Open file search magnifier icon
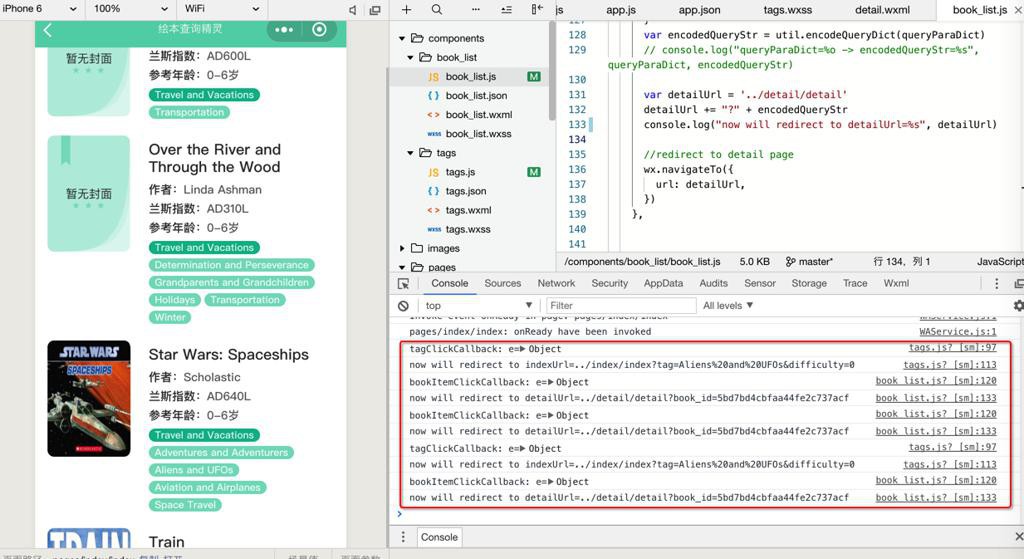The image size is (1024, 559). (437, 9)
